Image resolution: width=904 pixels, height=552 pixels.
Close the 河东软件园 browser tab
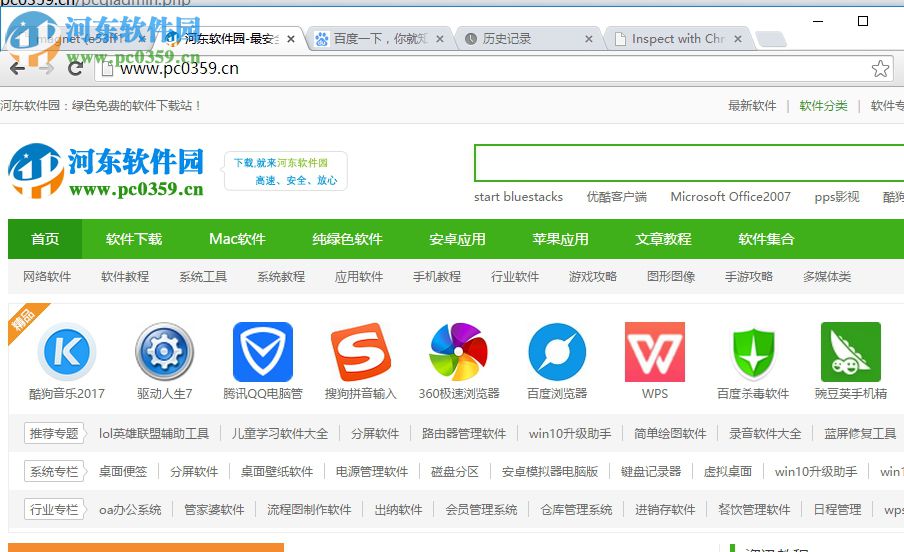pos(291,39)
